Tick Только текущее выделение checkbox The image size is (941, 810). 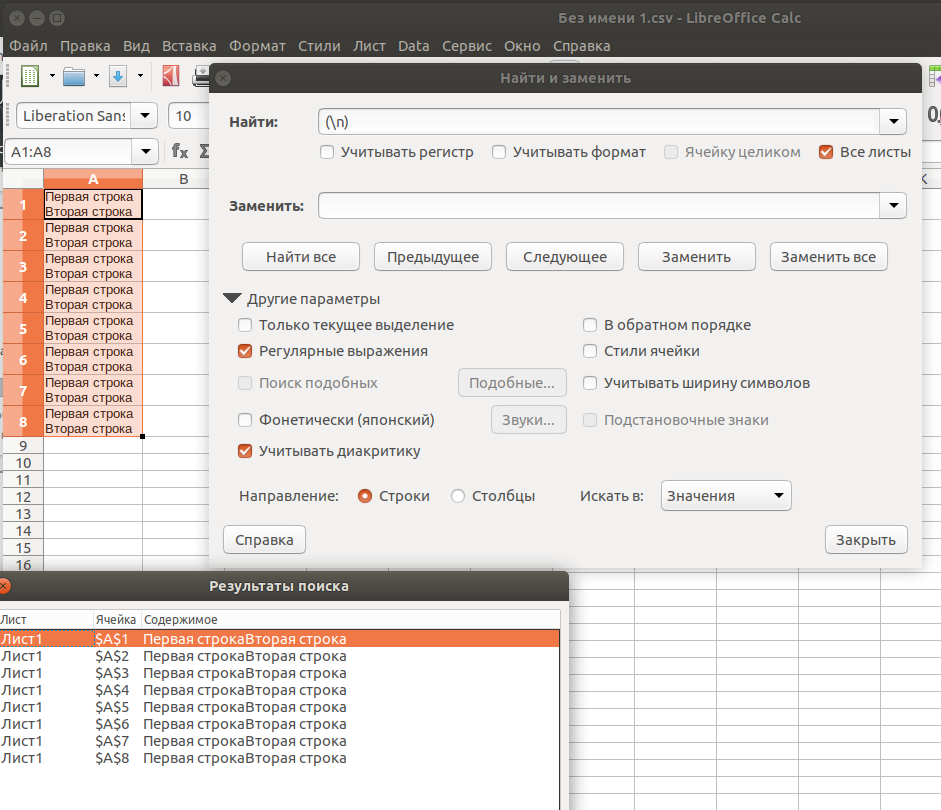[x=245, y=325]
